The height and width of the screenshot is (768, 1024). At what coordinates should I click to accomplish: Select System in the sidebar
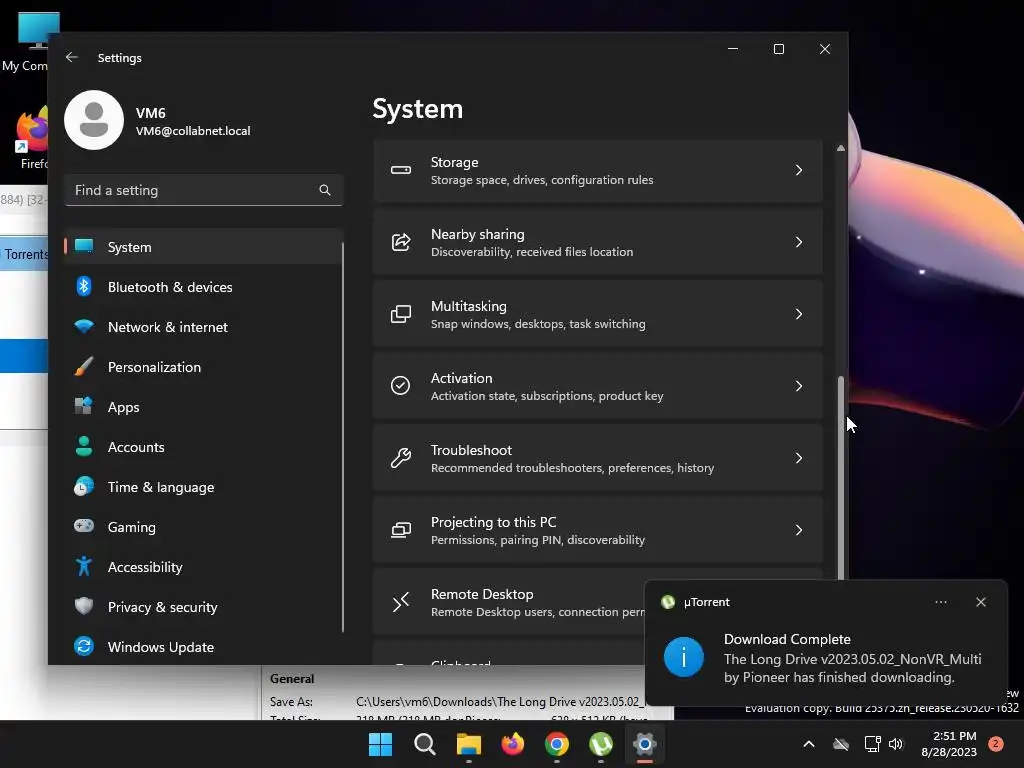point(204,247)
